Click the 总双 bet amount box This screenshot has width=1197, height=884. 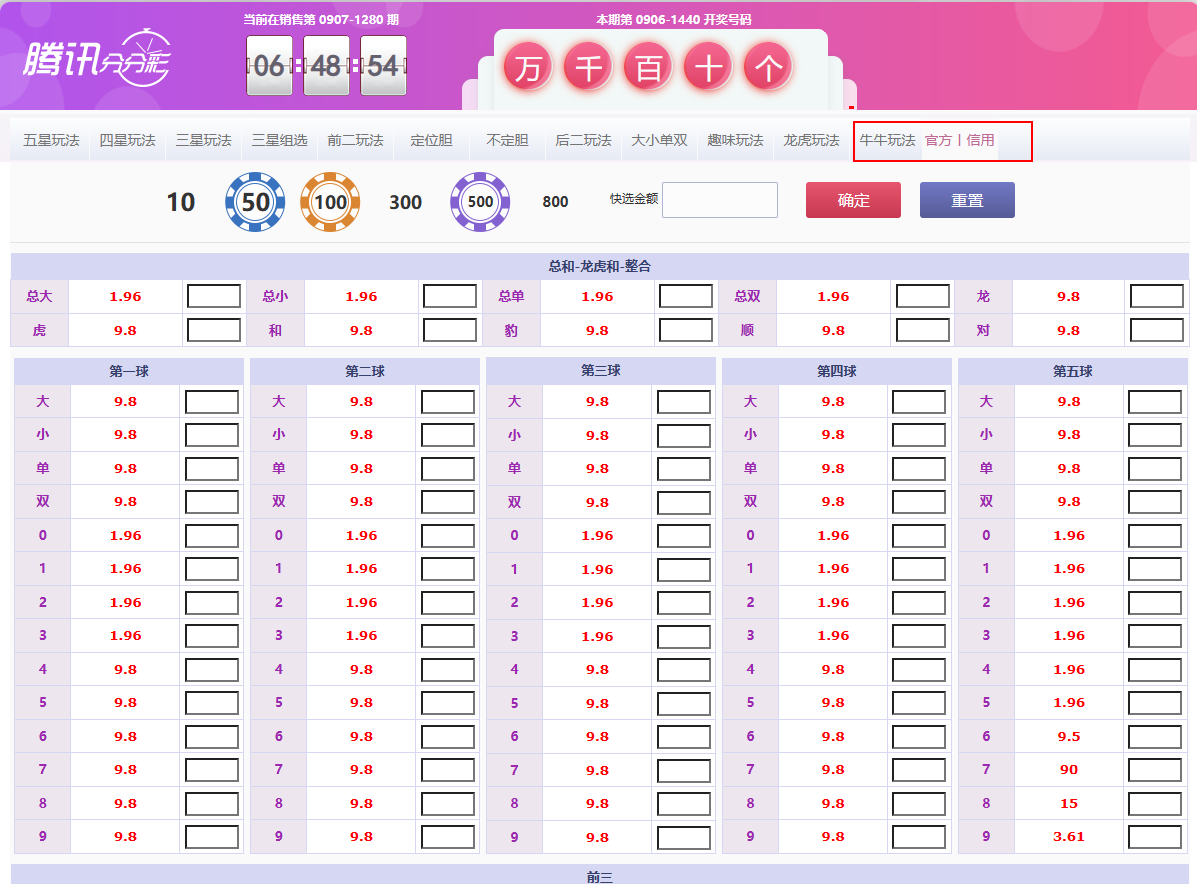pos(922,296)
